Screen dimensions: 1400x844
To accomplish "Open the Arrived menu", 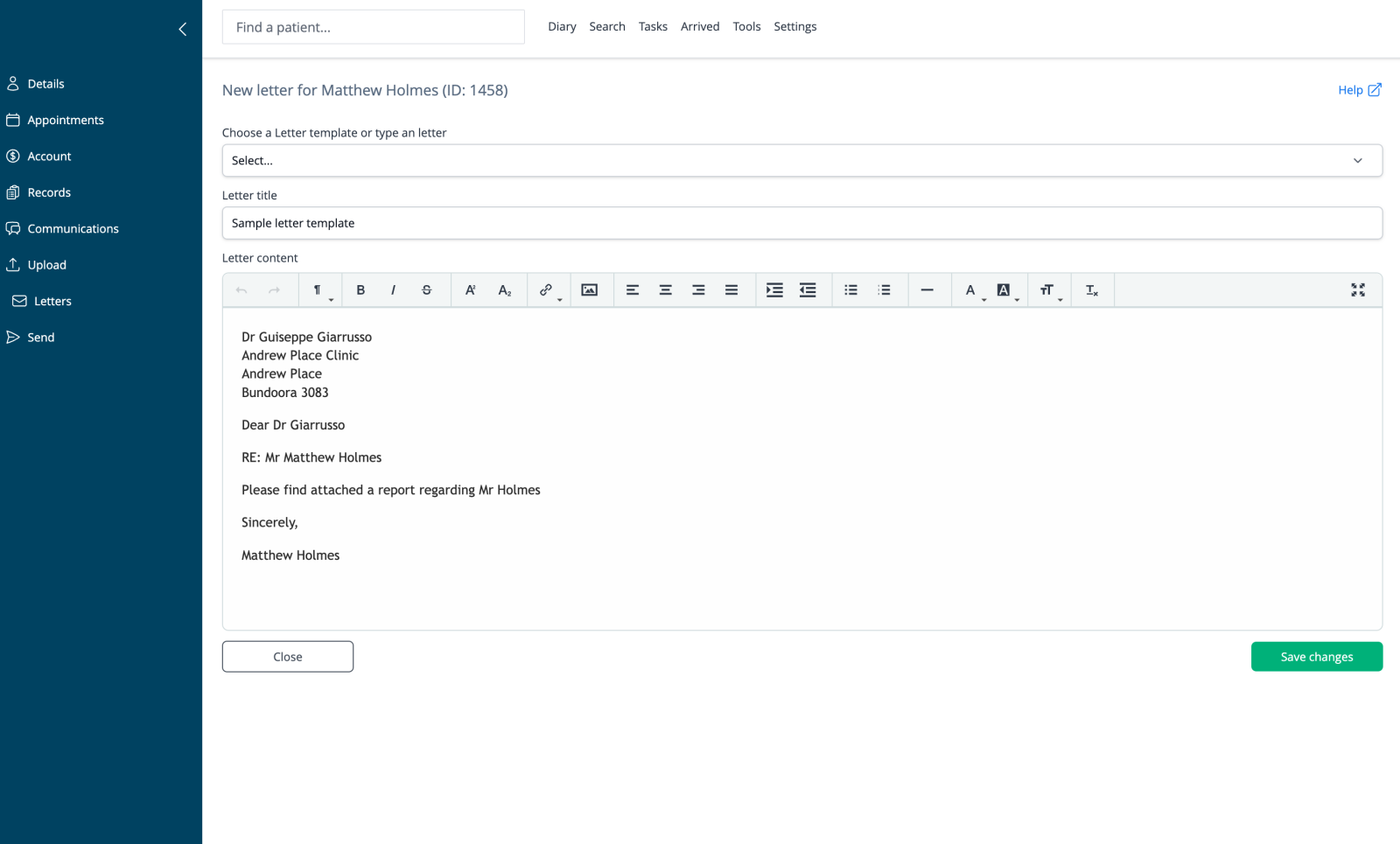I will (700, 27).
